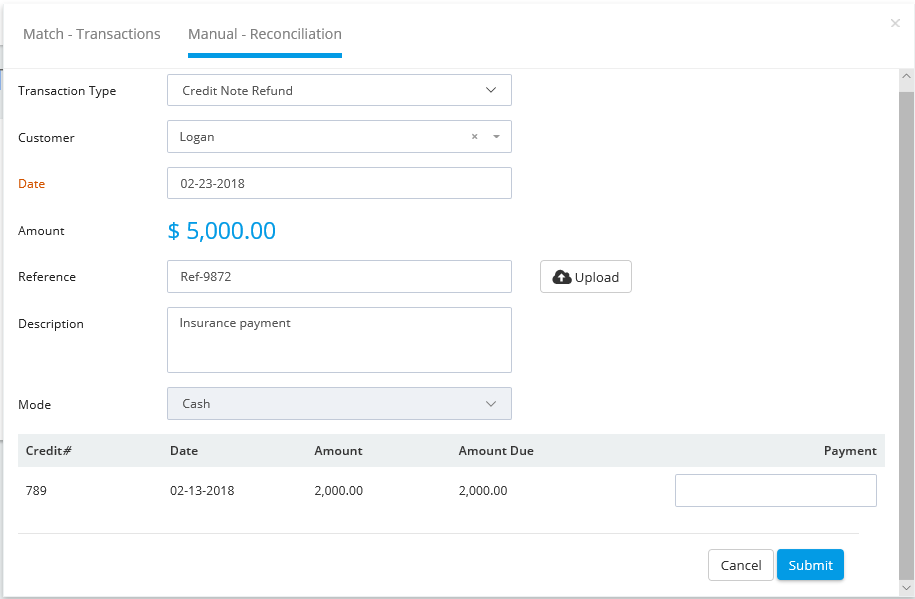
Task: Click the scrollbar up arrow
Action: tap(906, 76)
